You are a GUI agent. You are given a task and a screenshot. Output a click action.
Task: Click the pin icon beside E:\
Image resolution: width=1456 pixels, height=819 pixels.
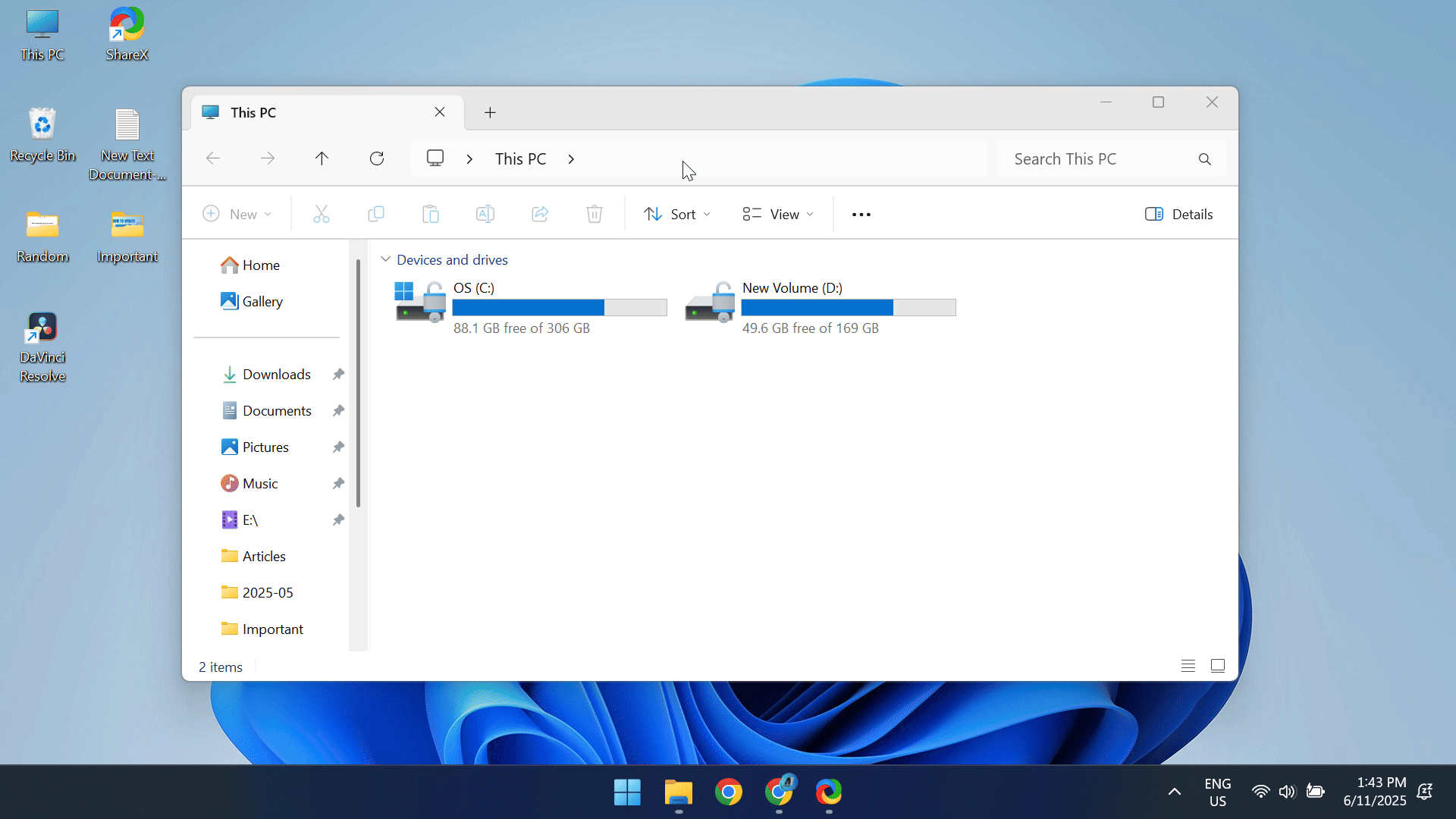coord(339,520)
